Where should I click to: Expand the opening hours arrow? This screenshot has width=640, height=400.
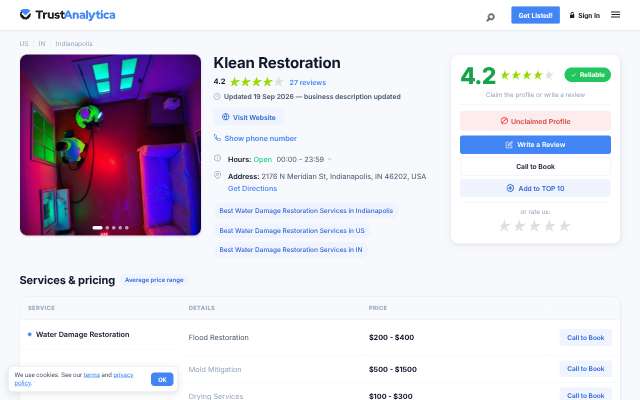(329, 159)
